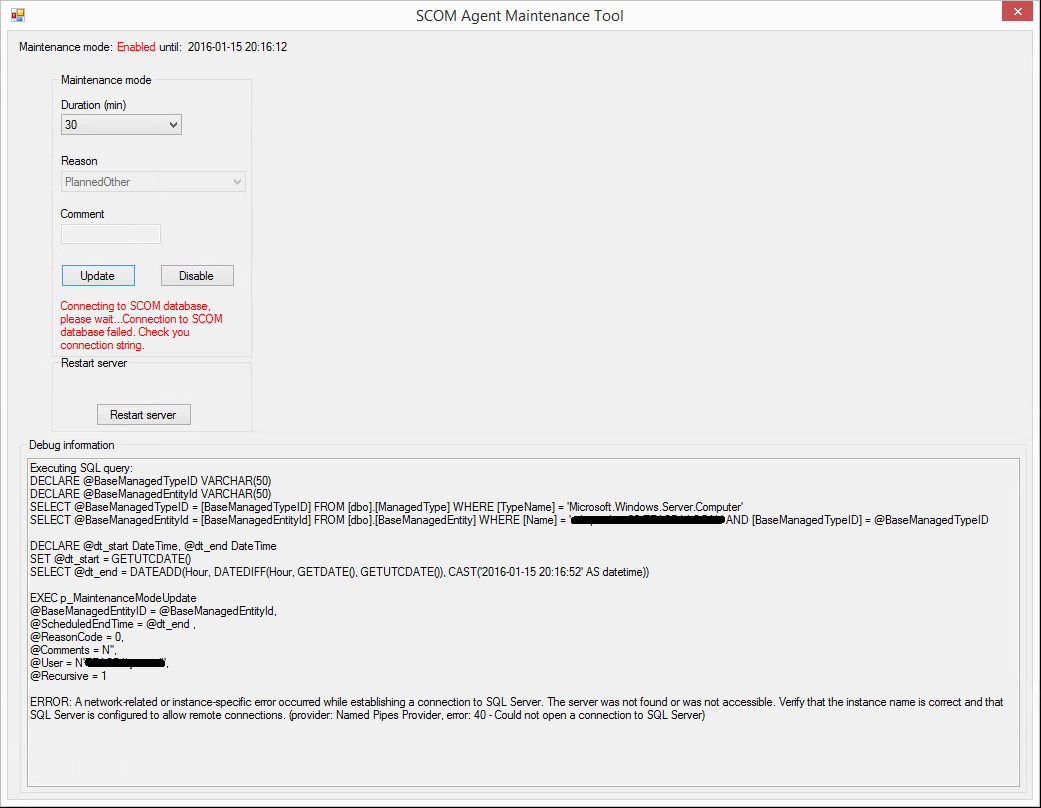The width and height of the screenshot is (1041, 808).
Task: Click the Restart server button
Action: (x=143, y=414)
